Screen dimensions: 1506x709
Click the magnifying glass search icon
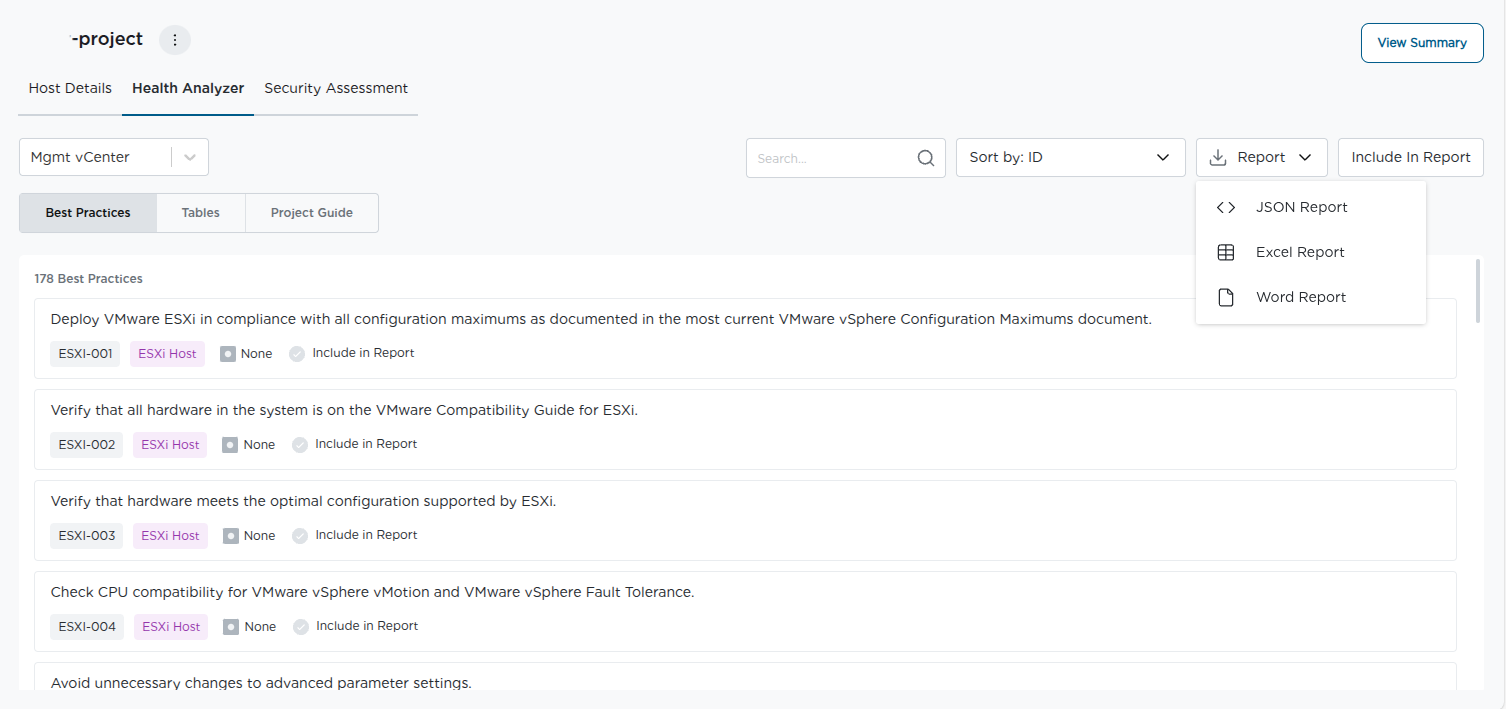(x=926, y=158)
